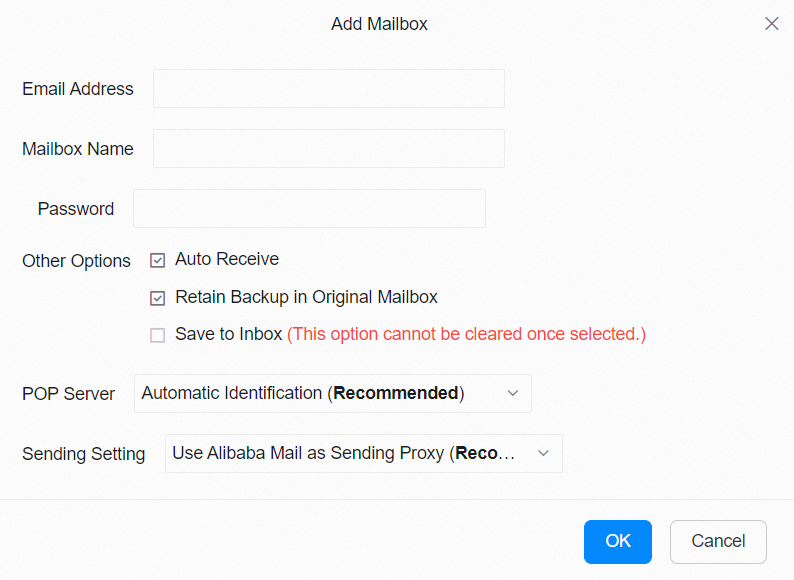Screen dimensions: 794x580
Task: Select the Password input field
Action: [309, 209]
